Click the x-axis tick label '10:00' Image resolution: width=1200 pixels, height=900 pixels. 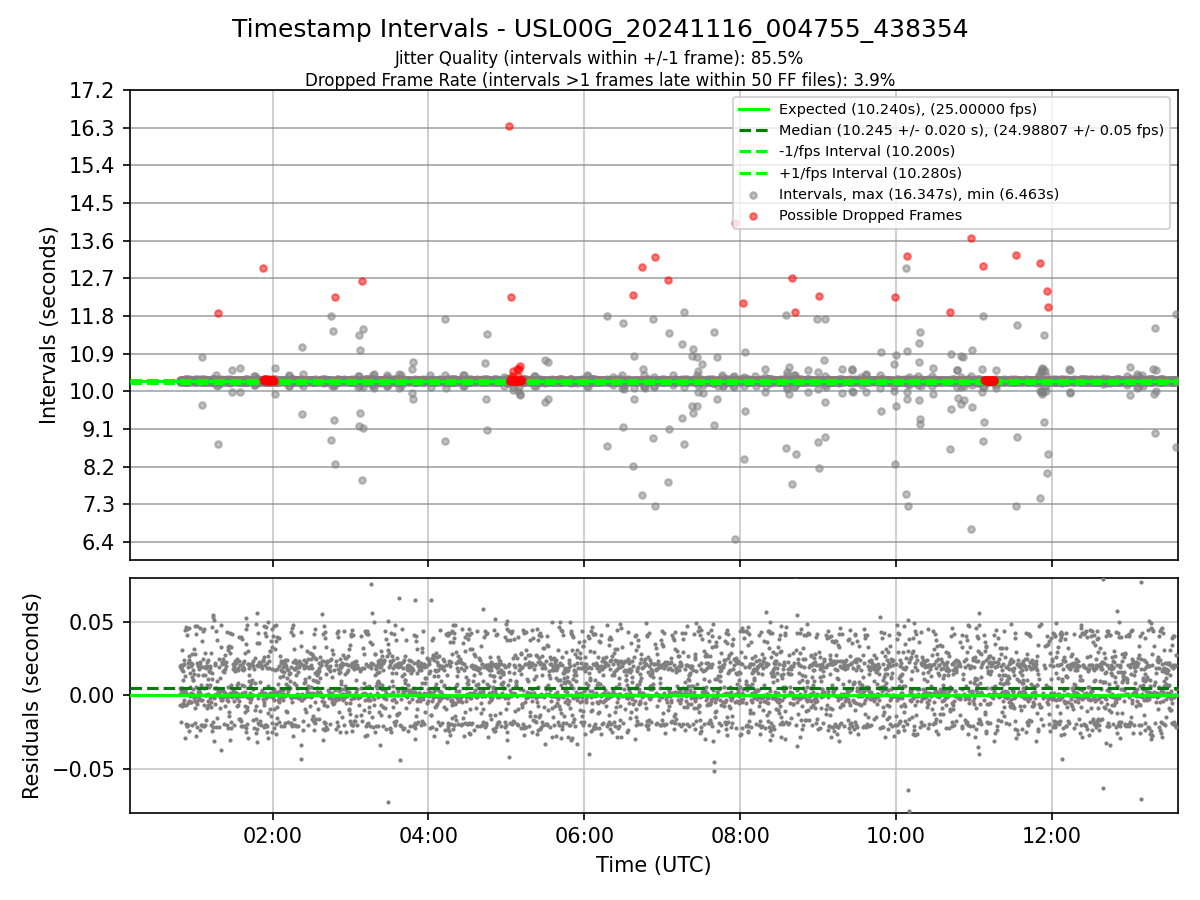click(895, 833)
